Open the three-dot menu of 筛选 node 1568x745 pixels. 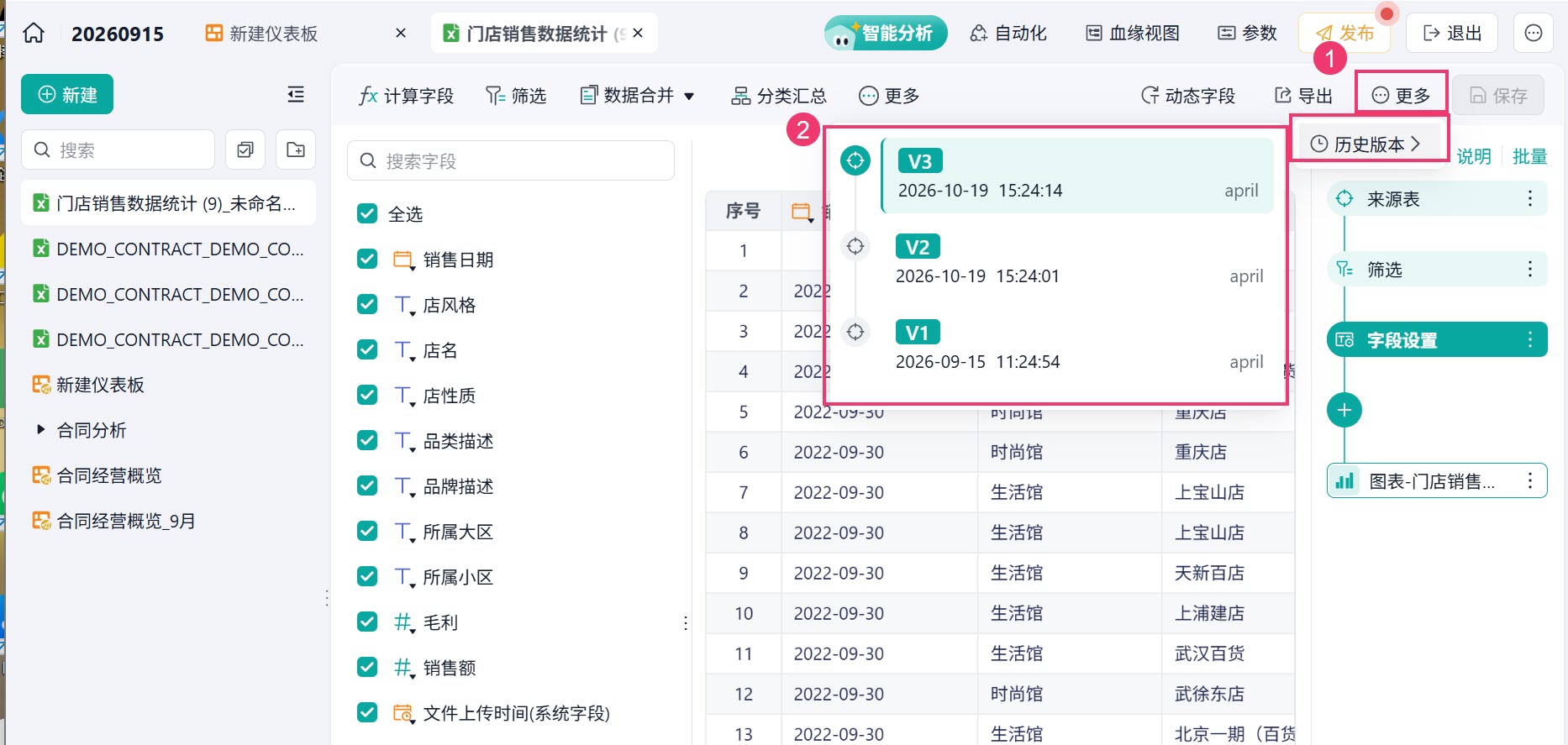(x=1529, y=269)
